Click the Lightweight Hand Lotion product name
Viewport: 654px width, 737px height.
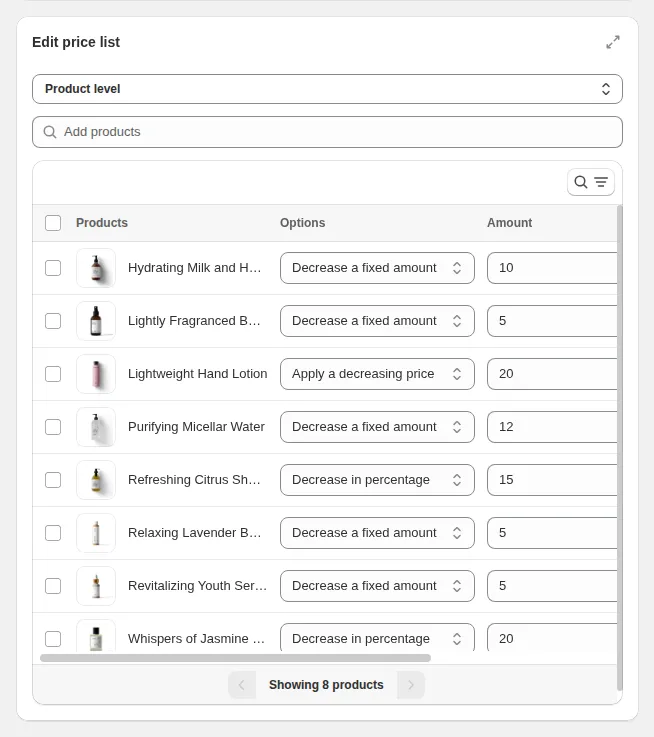(x=197, y=374)
